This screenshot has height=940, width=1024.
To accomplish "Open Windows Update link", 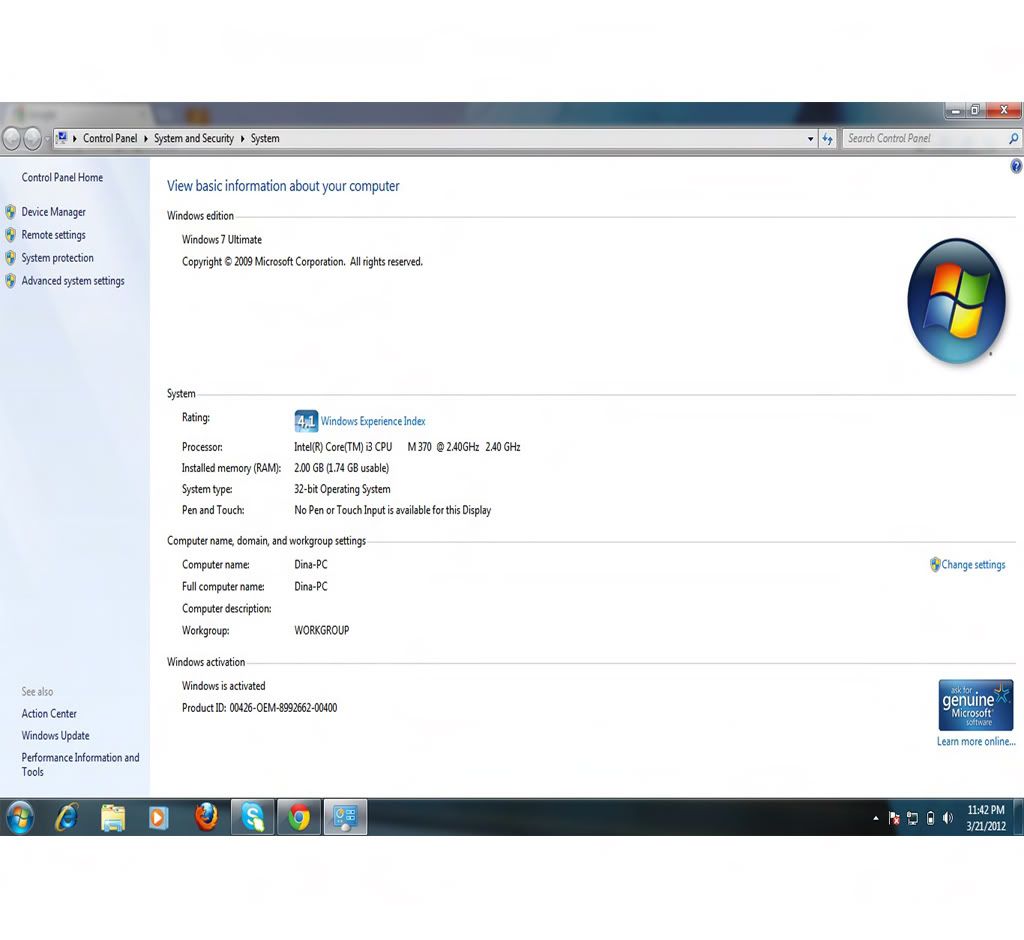I will click(x=56, y=736).
